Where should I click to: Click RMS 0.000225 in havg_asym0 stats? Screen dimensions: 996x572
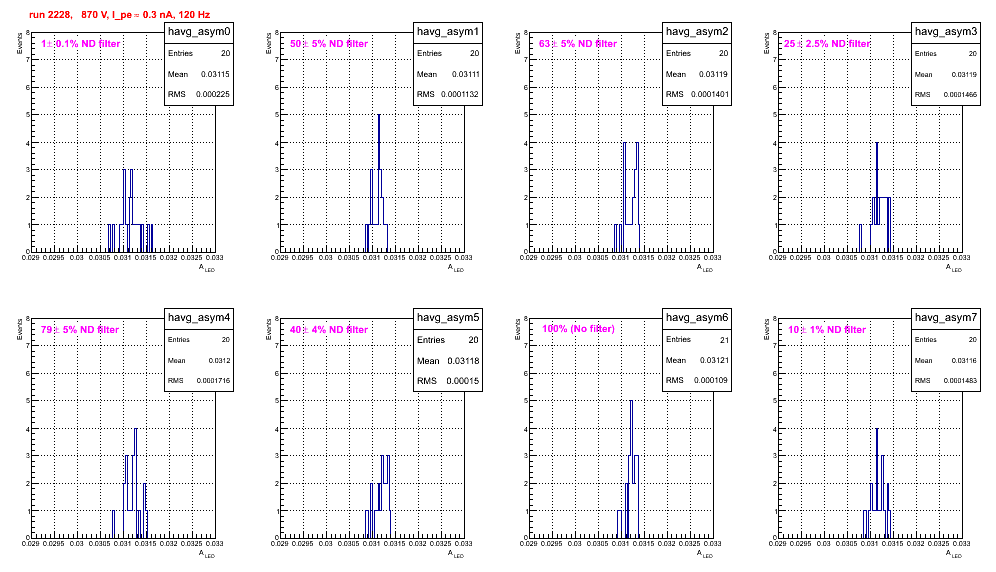[x=199, y=95]
